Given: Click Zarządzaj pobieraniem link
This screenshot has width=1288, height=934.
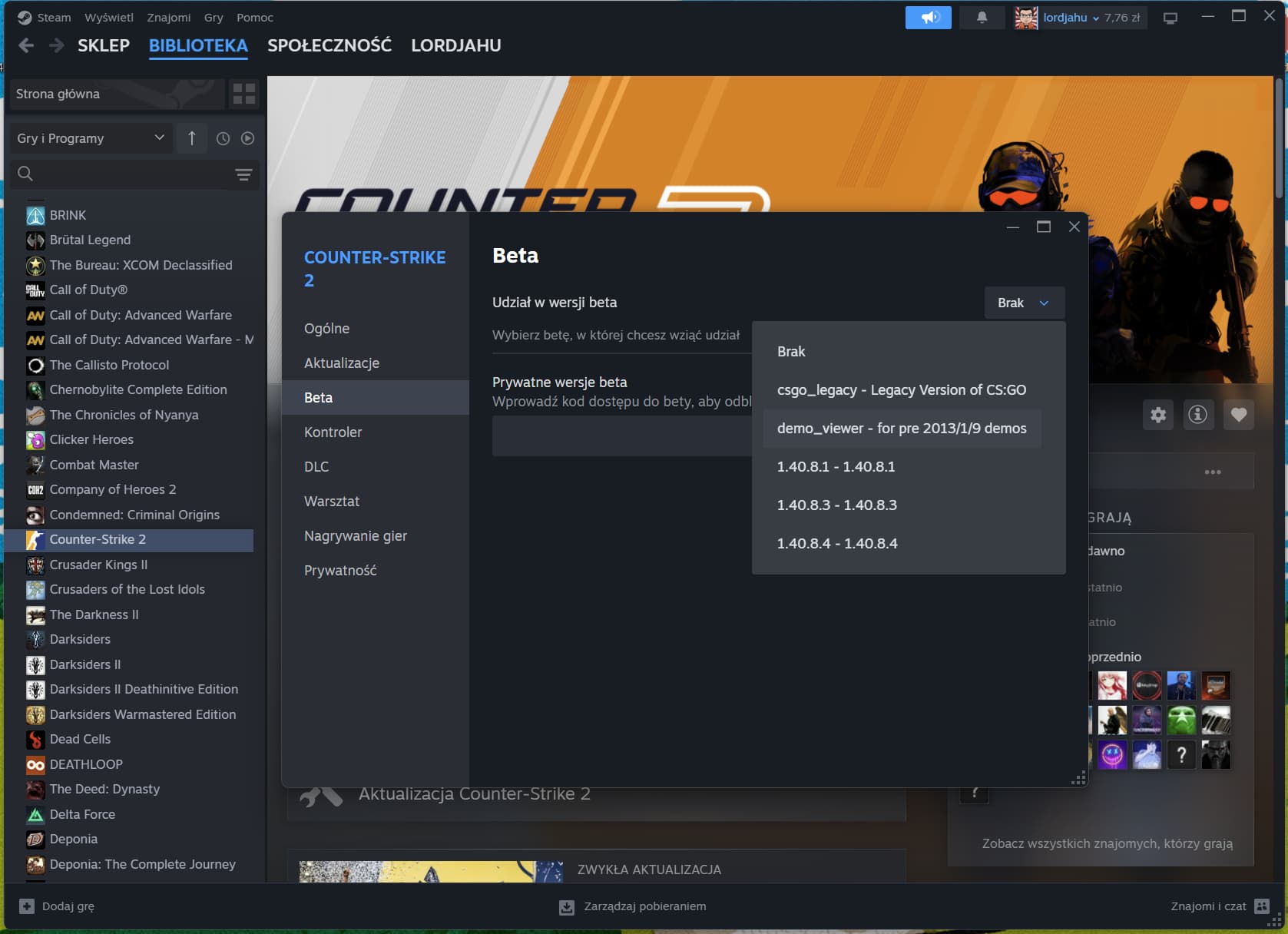Looking at the screenshot, I should click(645, 906).
